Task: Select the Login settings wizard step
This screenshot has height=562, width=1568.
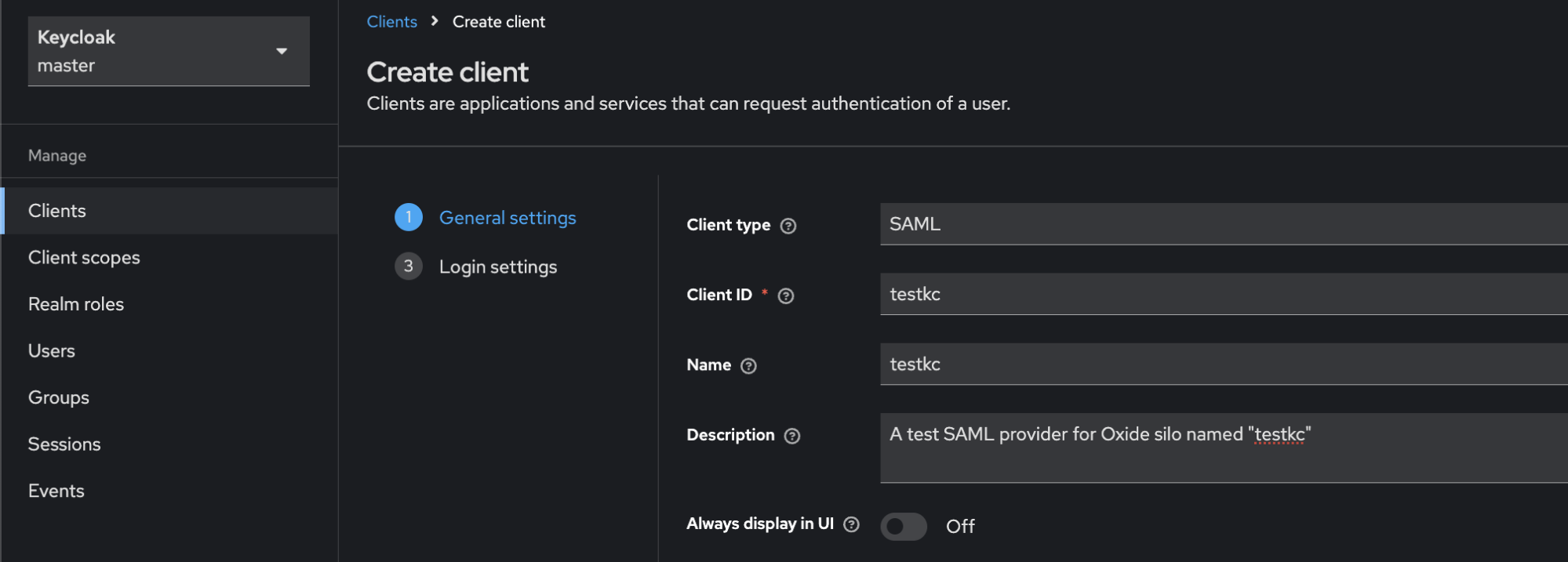Action: click(x=497, y=267)
